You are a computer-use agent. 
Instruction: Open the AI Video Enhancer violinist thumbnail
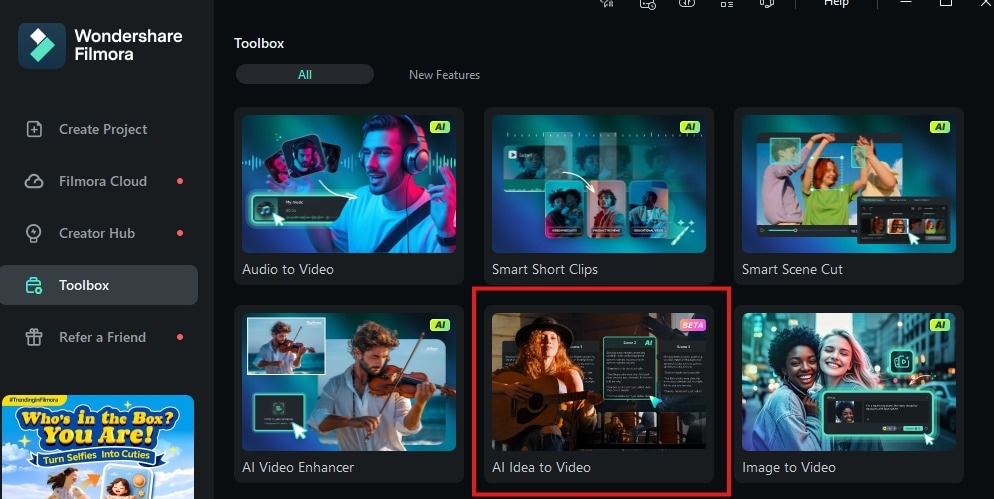(349, 382)
